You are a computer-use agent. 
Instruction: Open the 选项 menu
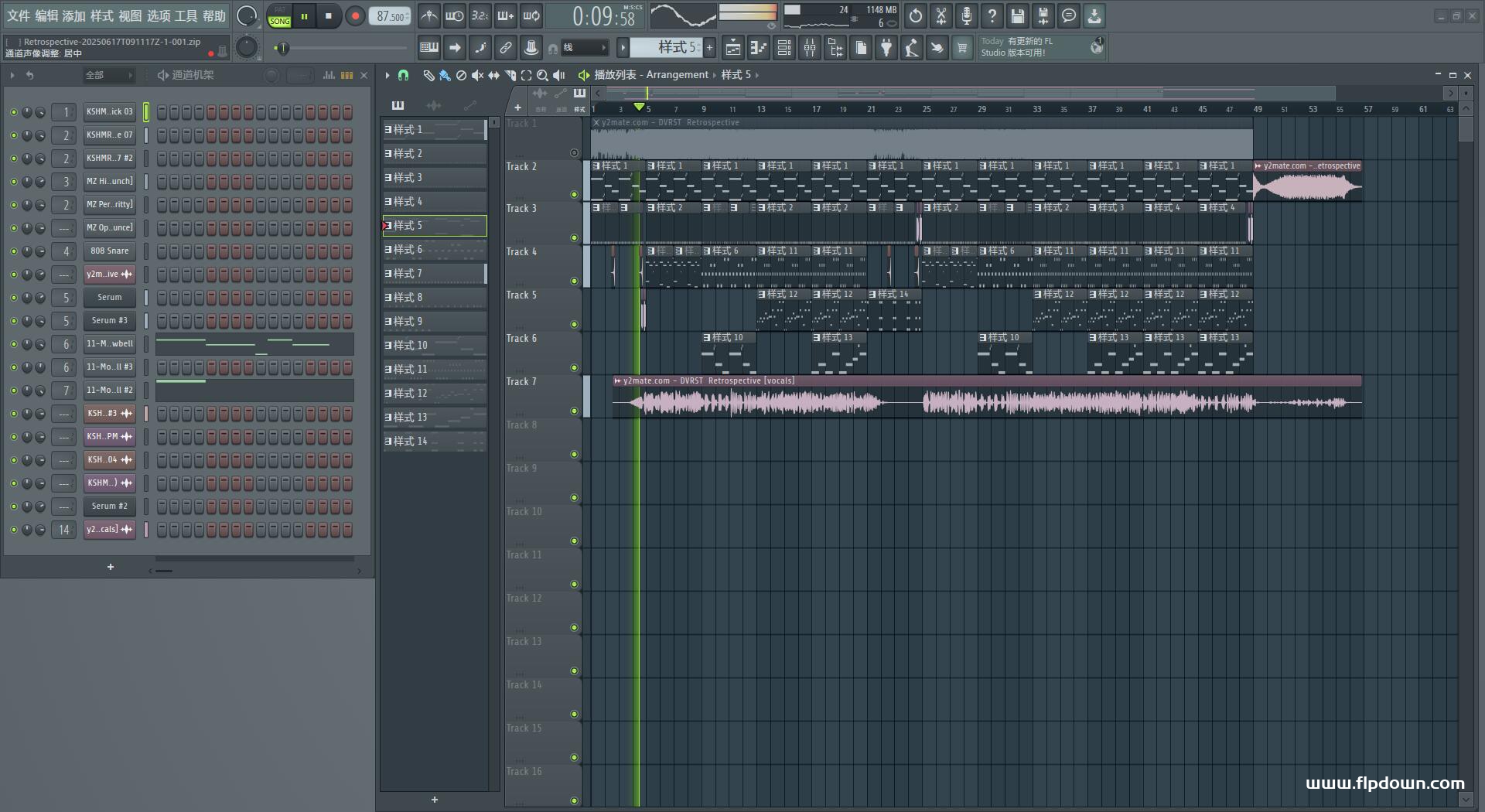pyautogui.click(x=159, y=16)
